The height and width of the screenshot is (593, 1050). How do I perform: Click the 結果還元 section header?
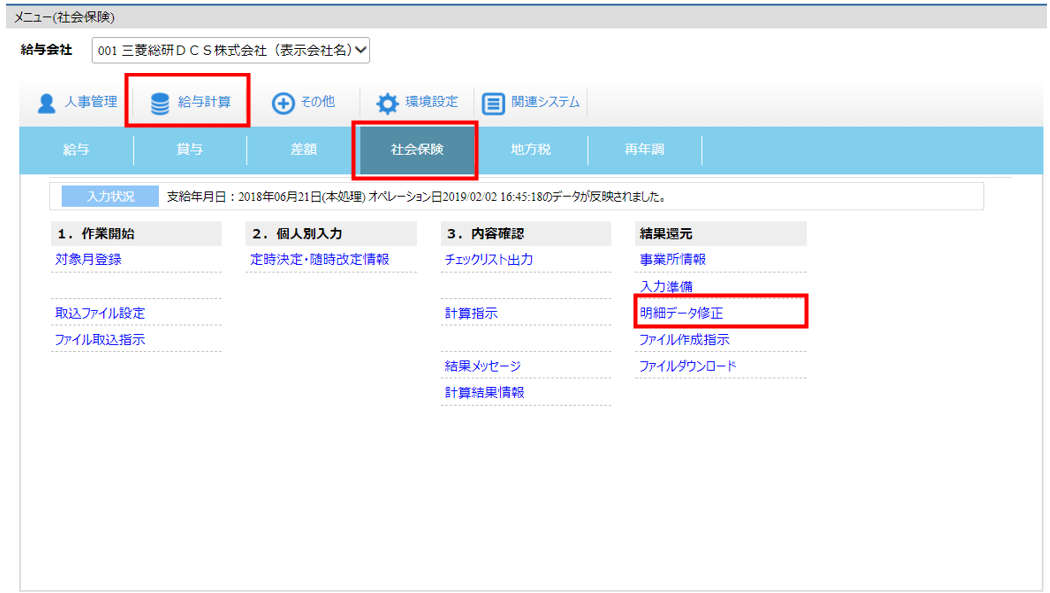pos(721,234)
